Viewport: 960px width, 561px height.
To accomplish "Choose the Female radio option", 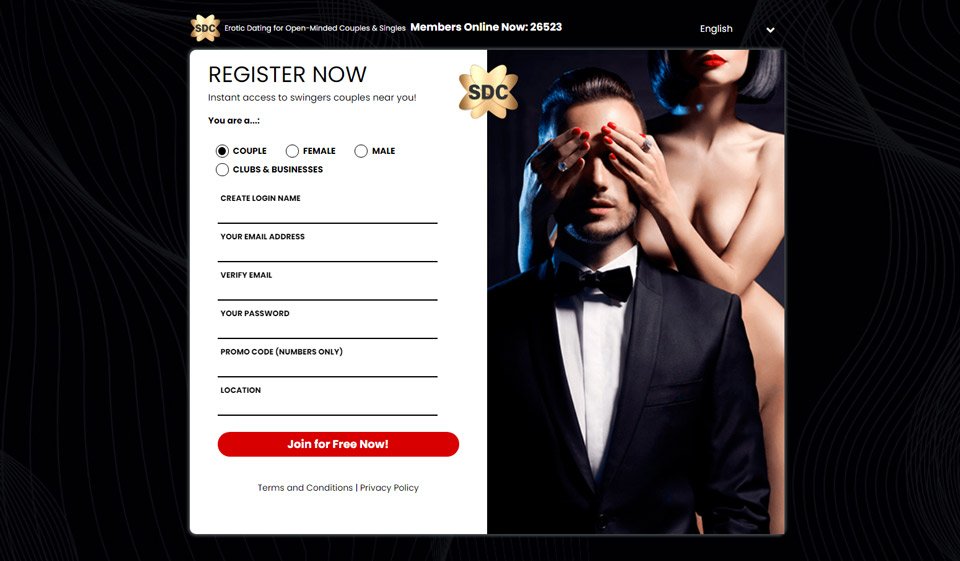I will click(292, 151).
